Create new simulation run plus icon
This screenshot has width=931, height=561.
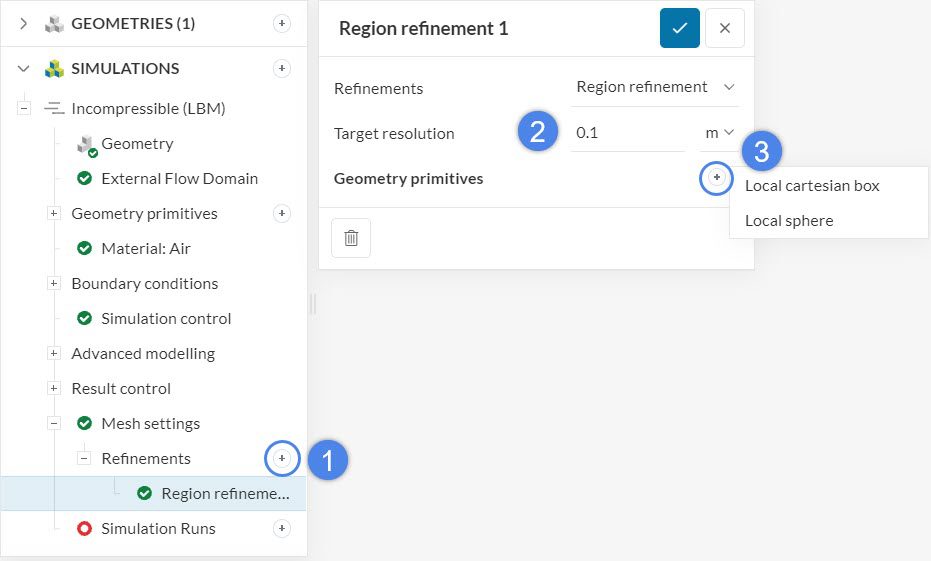(282, 528)
